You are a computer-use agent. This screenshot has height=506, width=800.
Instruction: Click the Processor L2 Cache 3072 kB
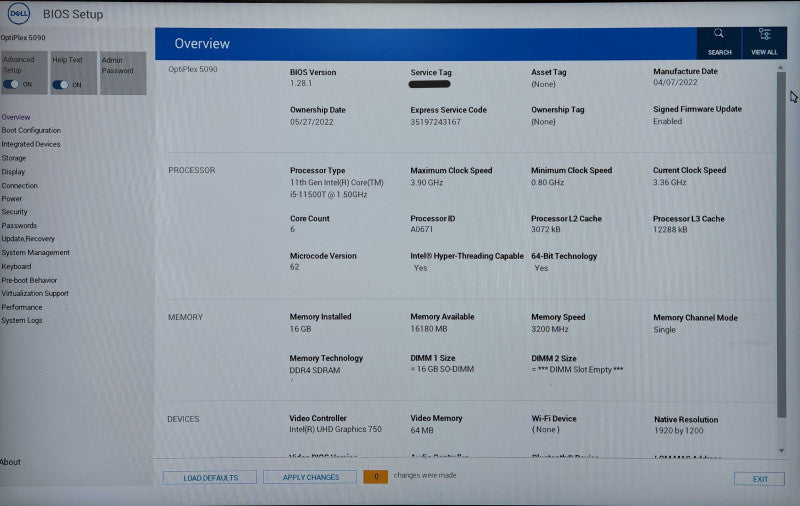point(546,230)
